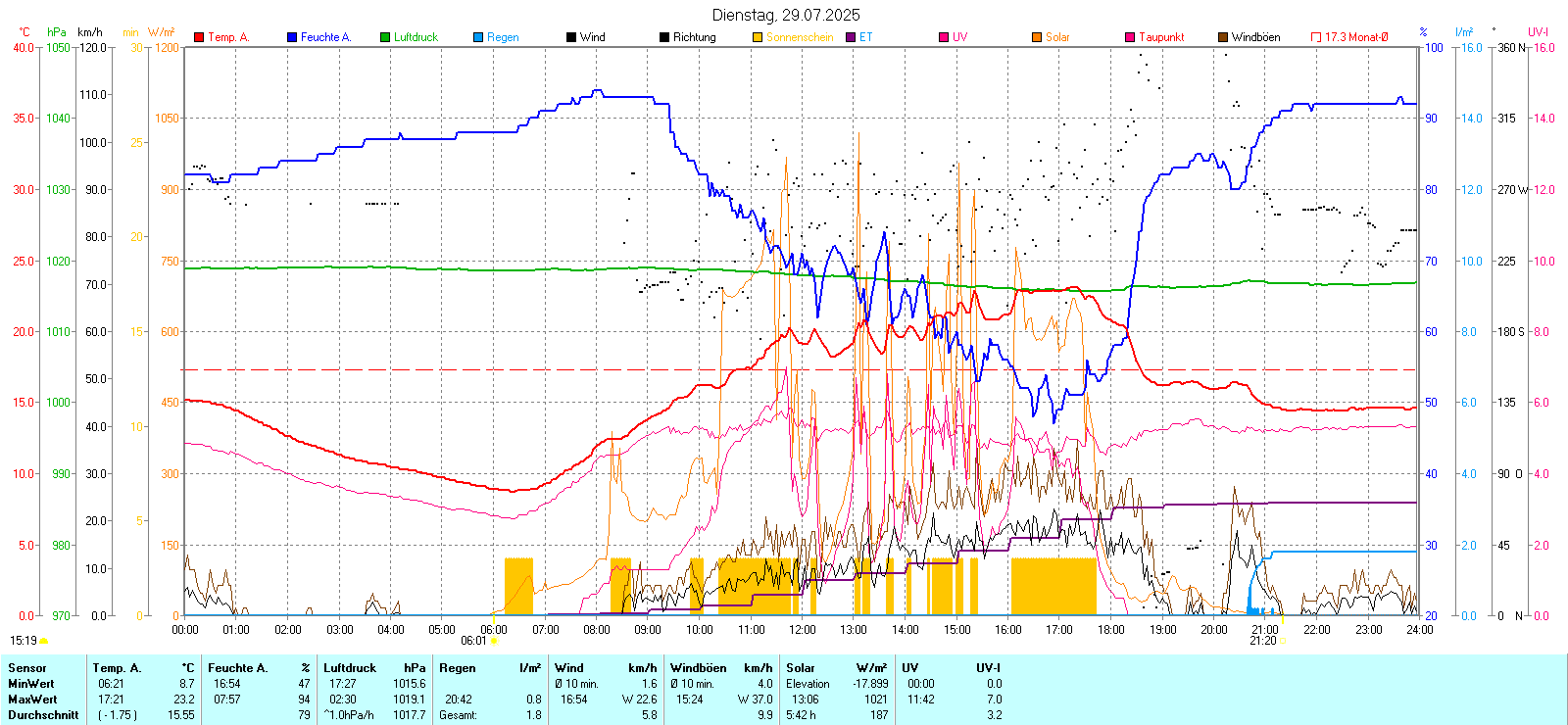This screenshot has width=1568, height=725.
Task: Click the blue Feuchte A. legend square
Action: tap(292, 37)
